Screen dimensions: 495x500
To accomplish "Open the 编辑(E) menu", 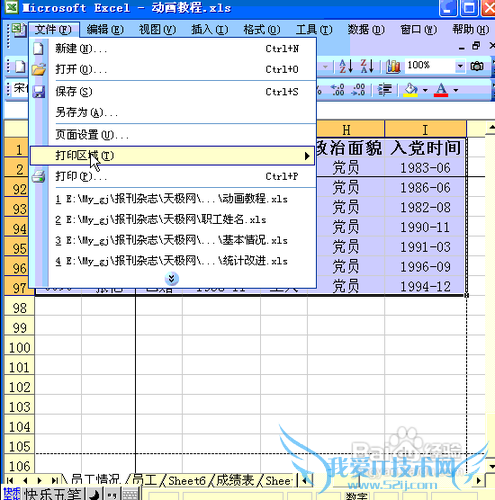I will (x=105, y=30).
